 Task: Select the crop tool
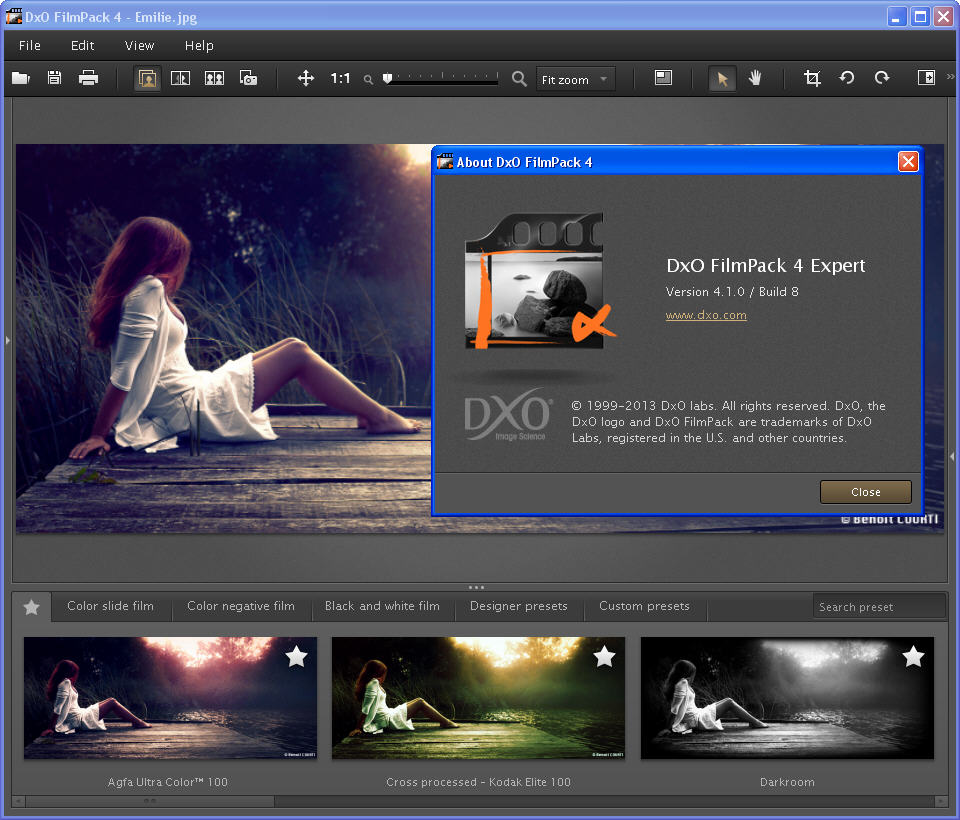coord(812,78)
